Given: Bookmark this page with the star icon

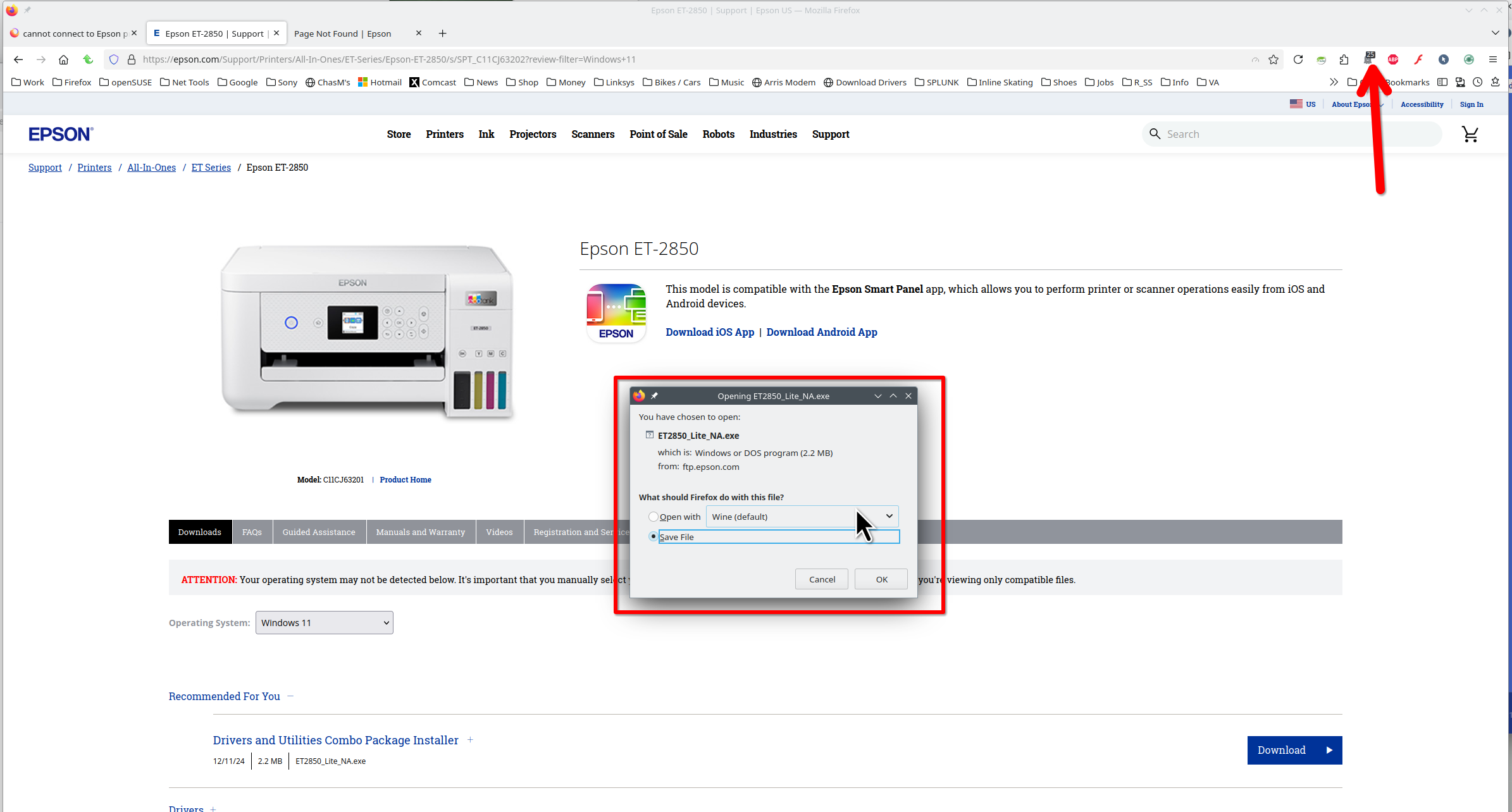Looking at the screenshot, I should coord(1273,59).
